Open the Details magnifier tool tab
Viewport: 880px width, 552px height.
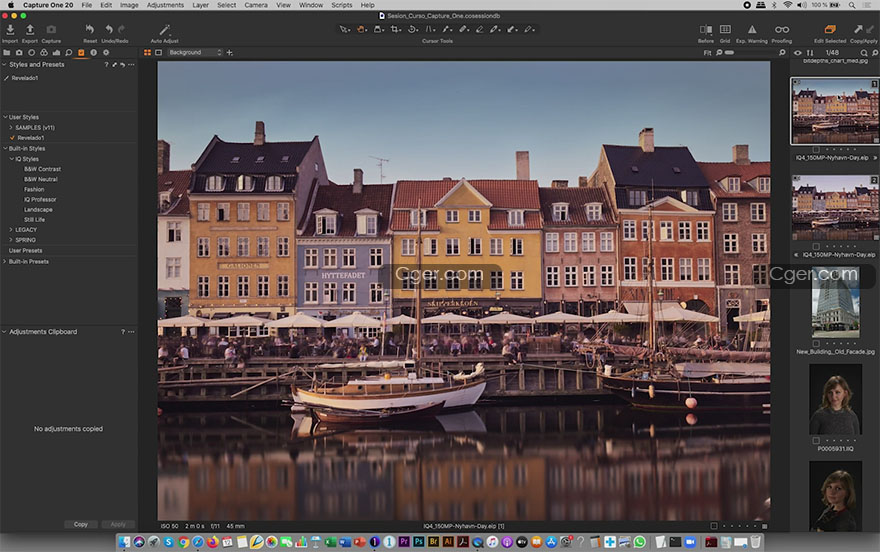tap(68, 52)
